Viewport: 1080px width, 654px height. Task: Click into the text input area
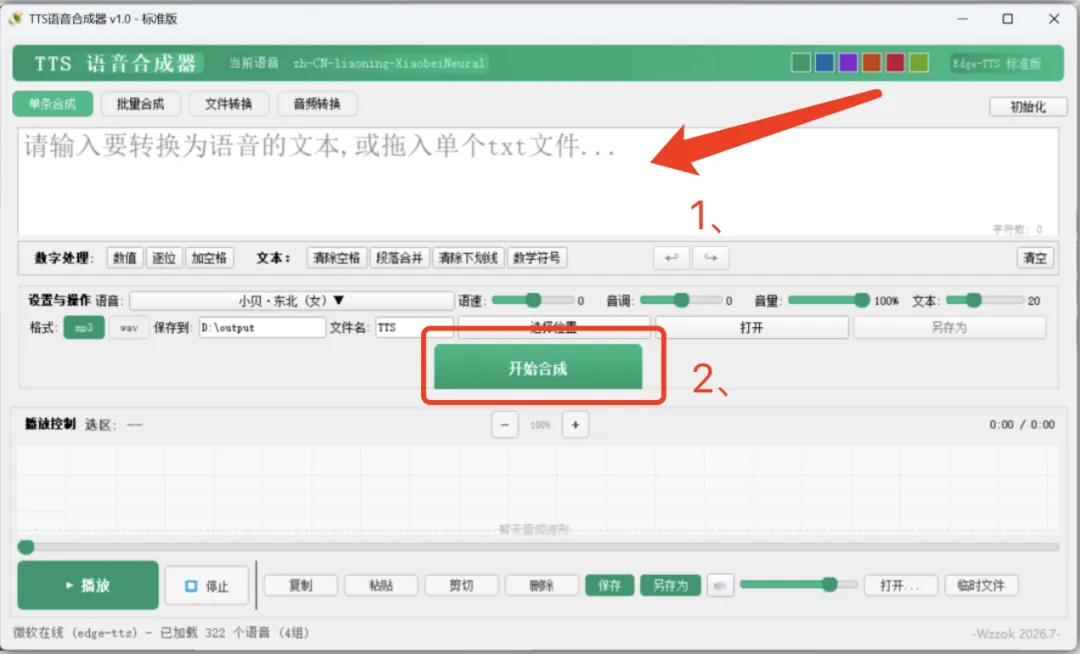538,182
